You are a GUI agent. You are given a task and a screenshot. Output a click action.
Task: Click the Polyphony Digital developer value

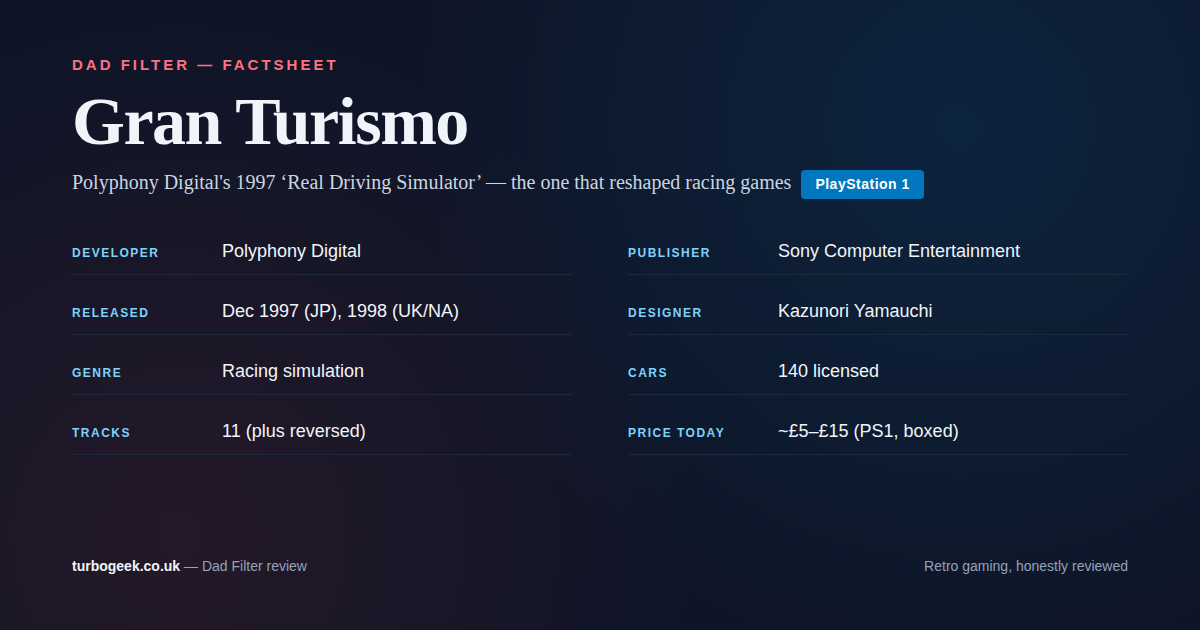click(291, 251)
